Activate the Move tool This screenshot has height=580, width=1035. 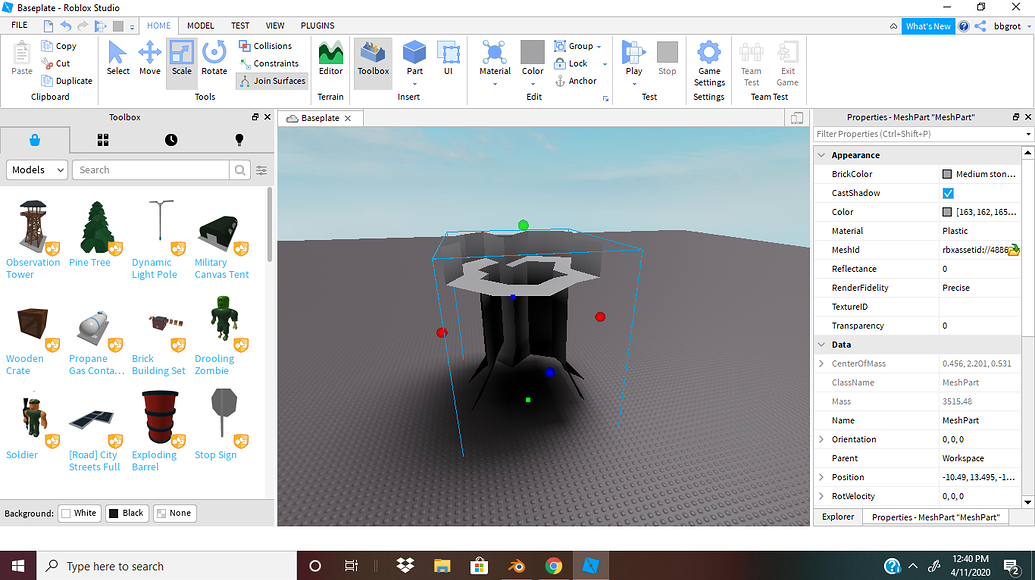pos(150,58)
